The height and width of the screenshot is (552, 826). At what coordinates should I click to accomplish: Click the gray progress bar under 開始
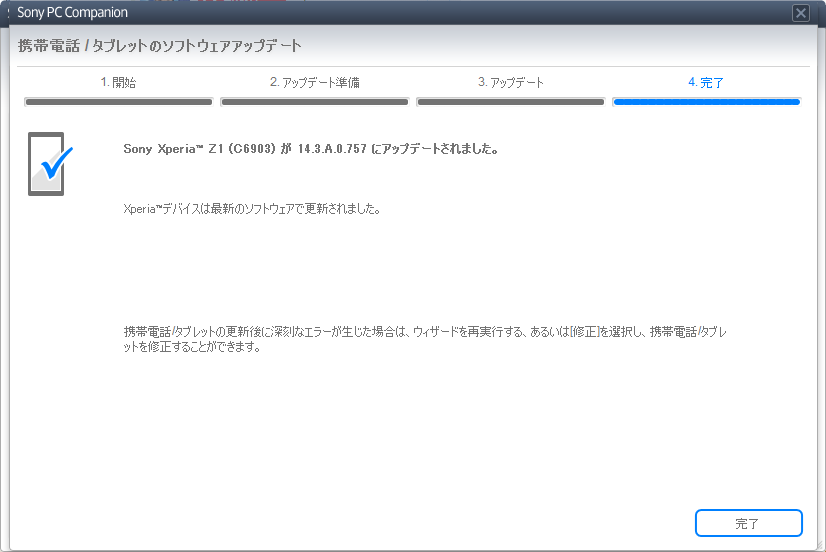tap(119, 102)
